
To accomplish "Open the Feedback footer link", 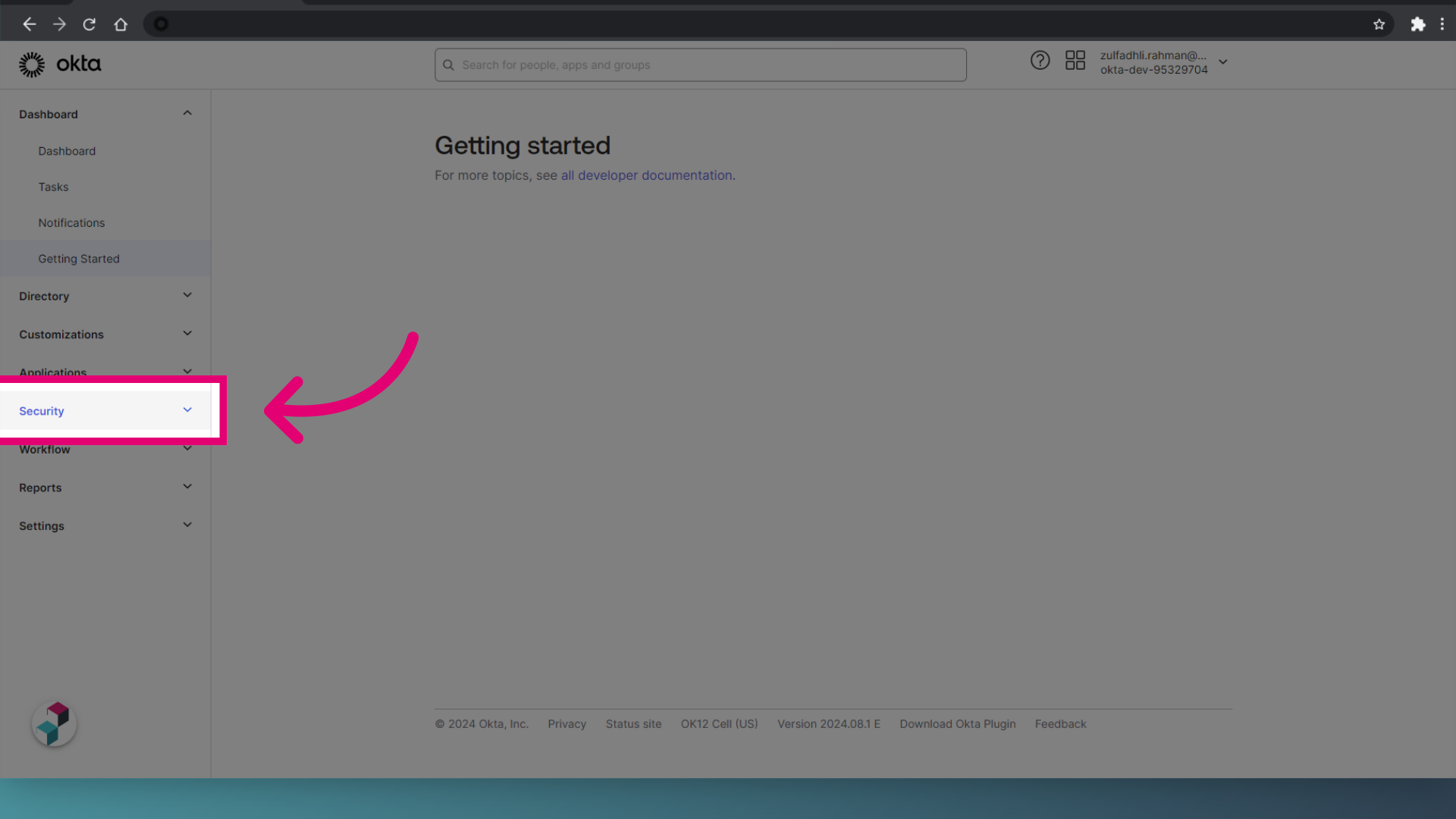I will pyautogui.click(x=1060, y=724).
